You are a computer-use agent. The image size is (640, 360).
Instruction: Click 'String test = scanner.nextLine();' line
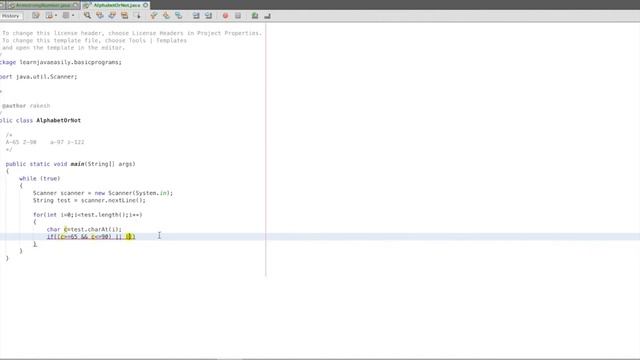point(89,200)
